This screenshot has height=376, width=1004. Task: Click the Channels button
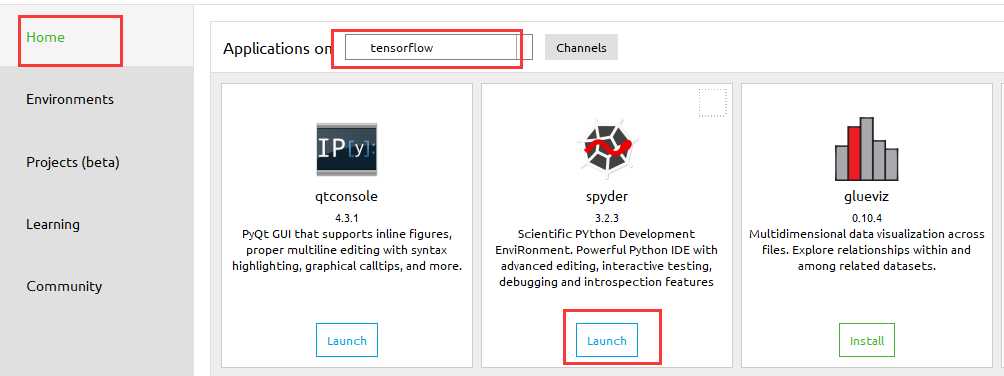point(581,47)
